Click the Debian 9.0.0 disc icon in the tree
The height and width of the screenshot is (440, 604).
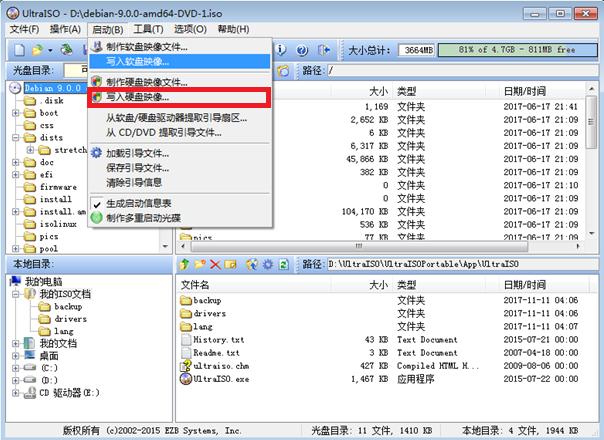click(15, 88)
